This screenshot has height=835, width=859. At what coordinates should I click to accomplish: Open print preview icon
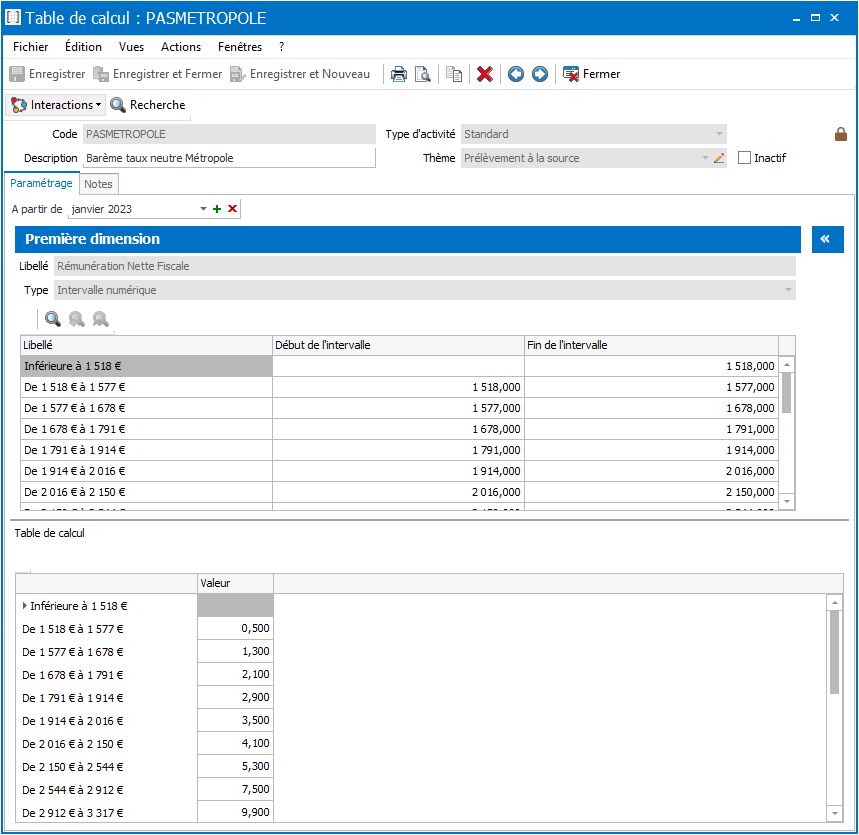pyautogui.click(x=422, y=74)
